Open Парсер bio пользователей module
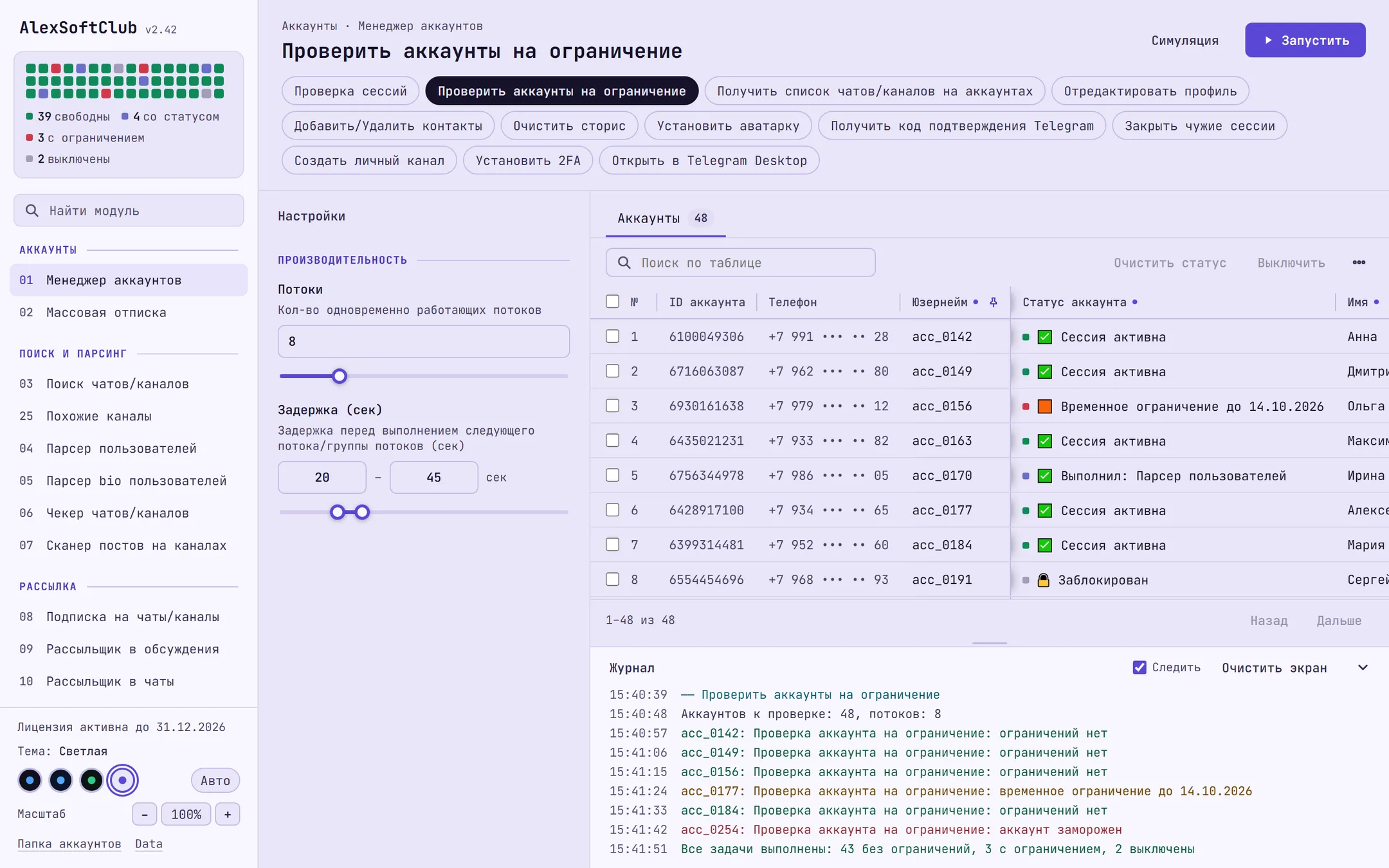1389x868 pixels. pos(129,481)
